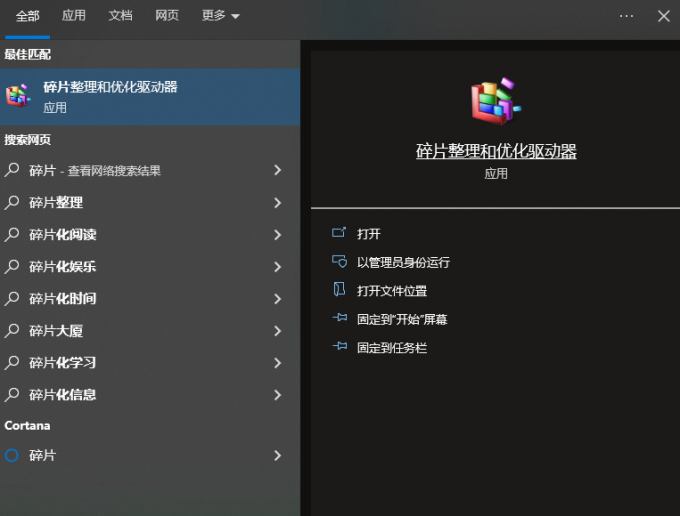The width and height of the screenshot is (680, 516).
Task: Expand chevron for Cortana 碎片 result
Action: coord(278,455)
